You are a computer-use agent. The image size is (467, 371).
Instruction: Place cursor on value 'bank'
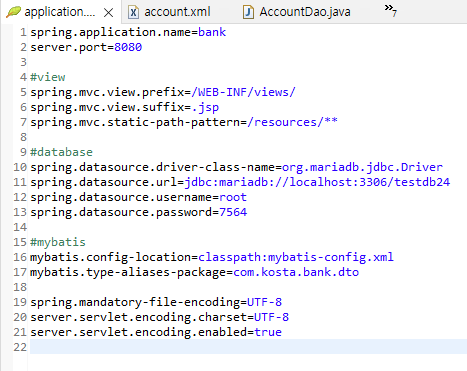coord(212,32)
